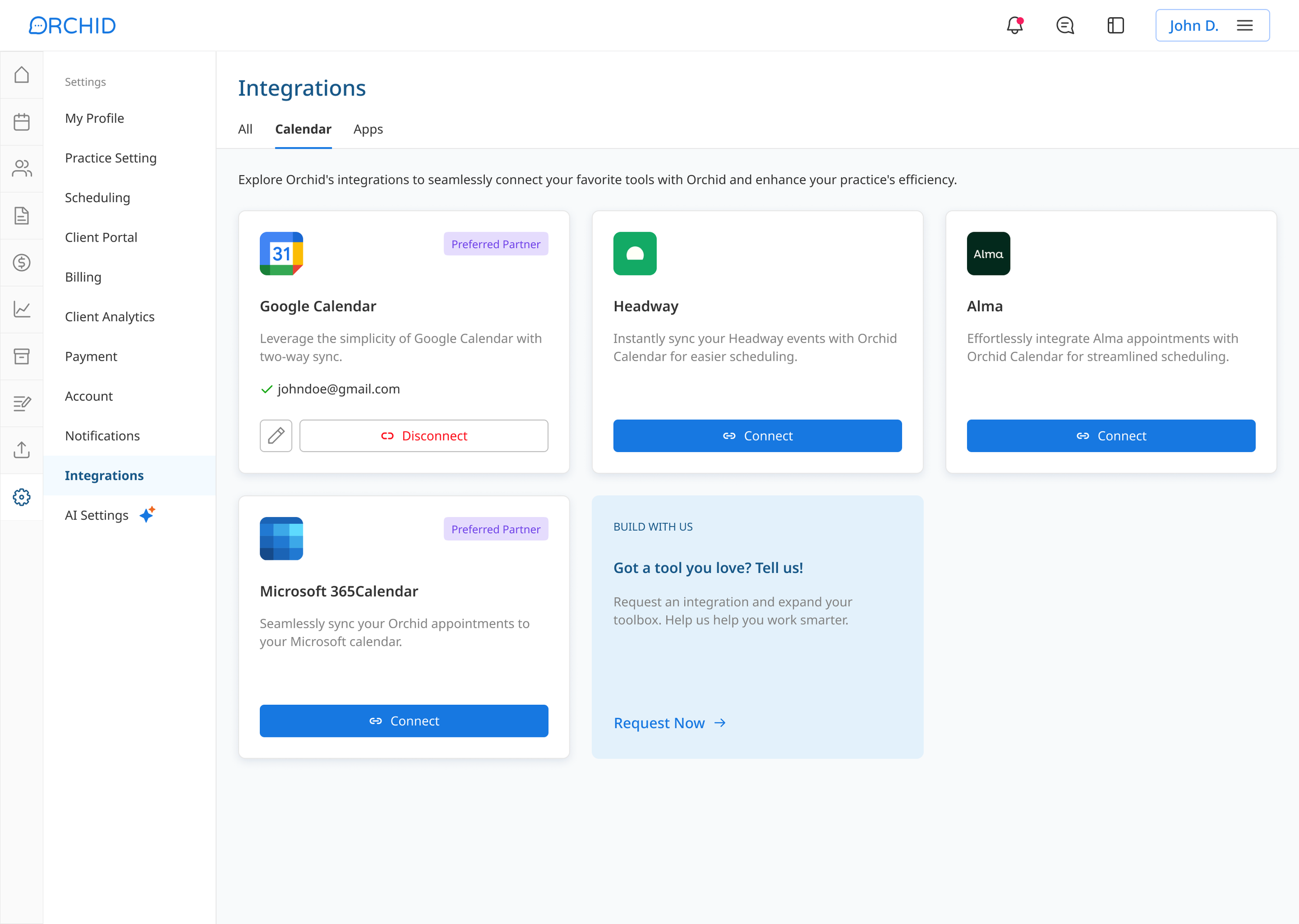This screenshot has width=1299, height=924.
Task: Connect the Headway integration
Action: point(757,436)
